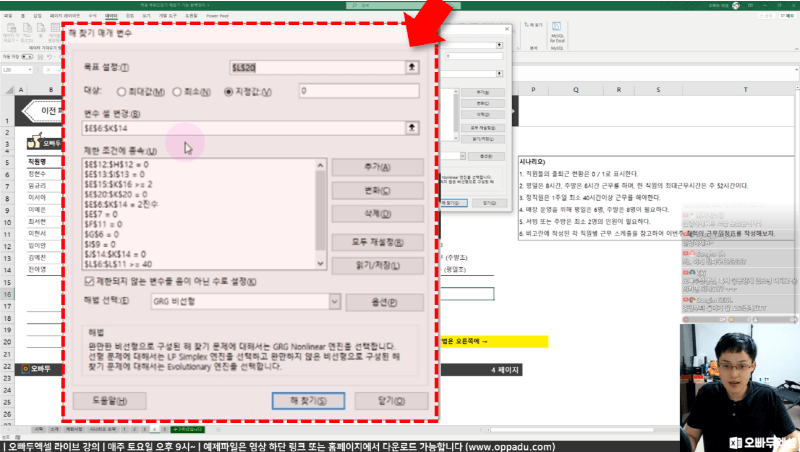Click the 해 찾기 solve button
This screenshot has width=800, height=452.
pyautogui.click(x=308, y=400)
